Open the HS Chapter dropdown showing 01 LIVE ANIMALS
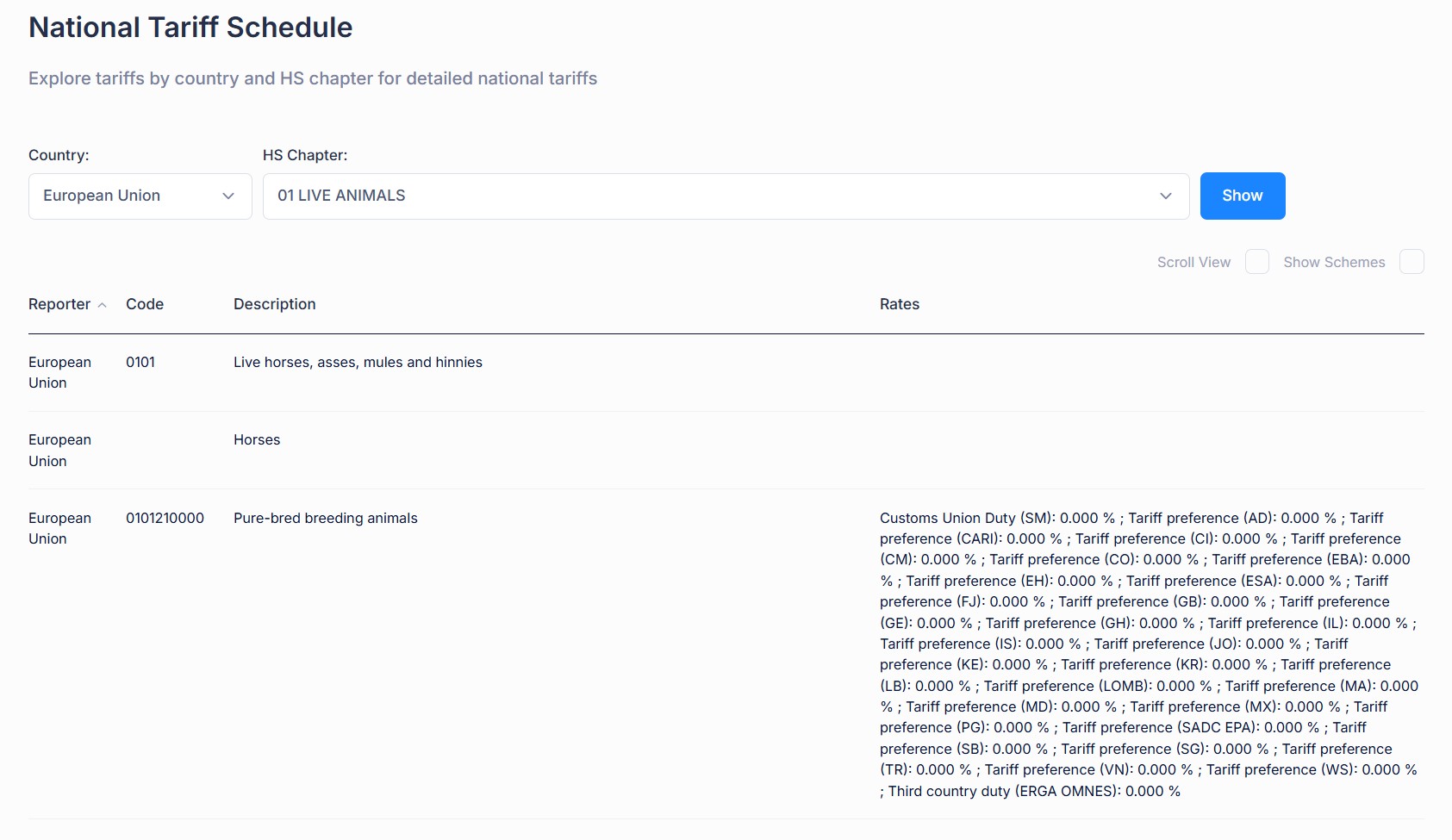 click(726, 196)
